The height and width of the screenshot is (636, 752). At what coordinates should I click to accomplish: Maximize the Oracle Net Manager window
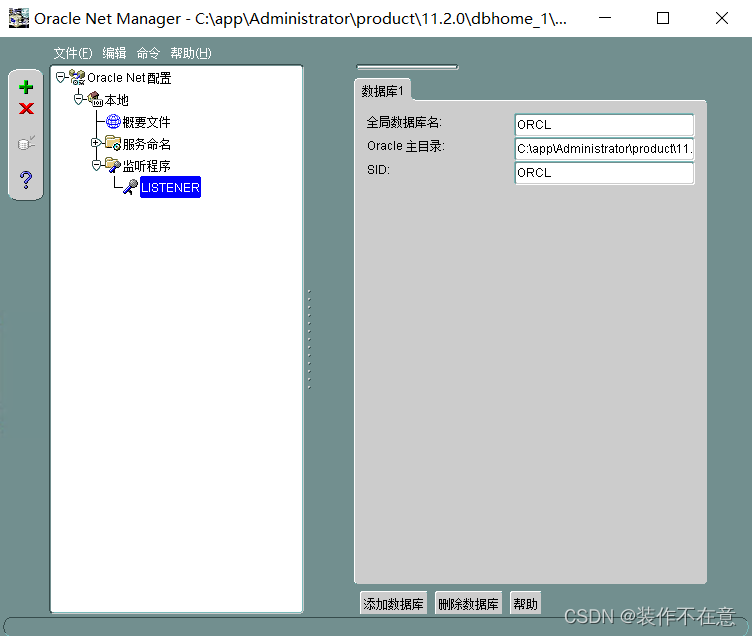[663, 18]
